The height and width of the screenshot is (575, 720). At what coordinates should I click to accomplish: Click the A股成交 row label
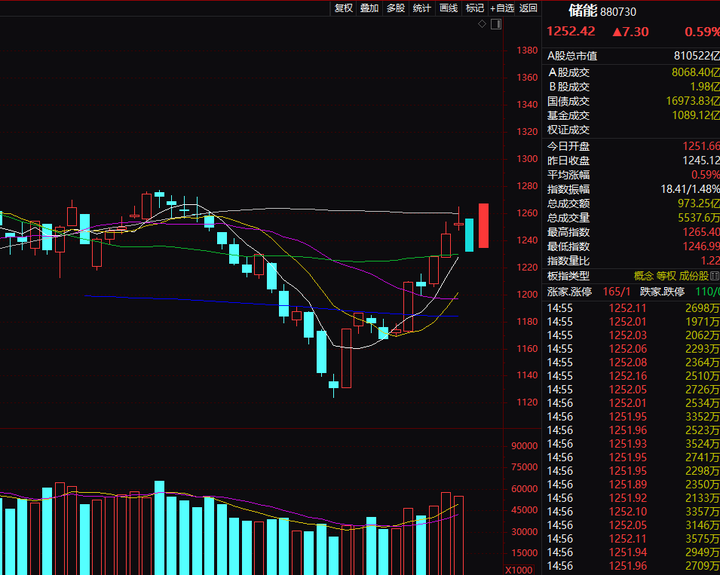pos(568,73)
